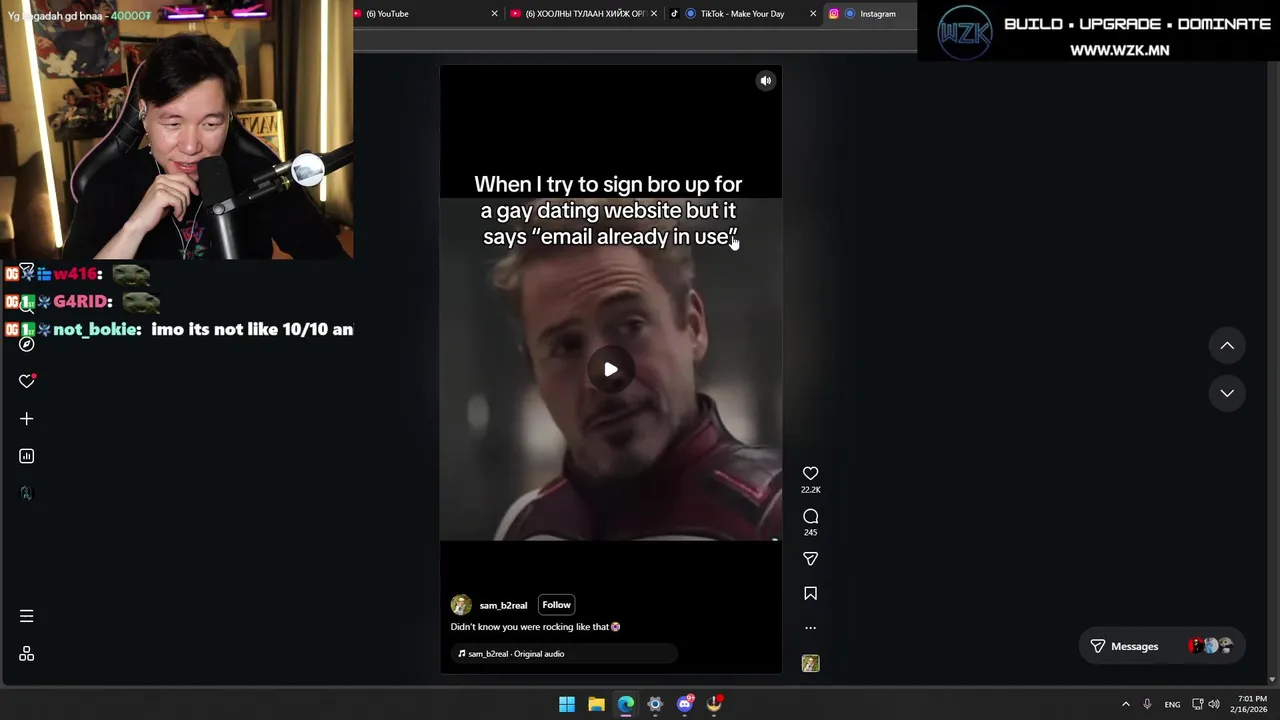Open the hamburger More menu in sidebar

[27, 616]
